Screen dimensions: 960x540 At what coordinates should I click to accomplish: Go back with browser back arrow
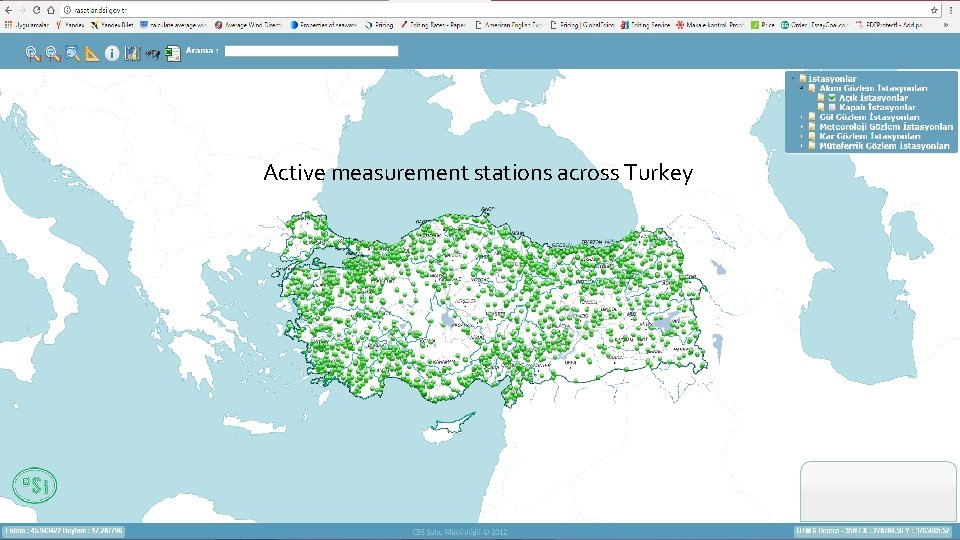(x=8, y=10)
